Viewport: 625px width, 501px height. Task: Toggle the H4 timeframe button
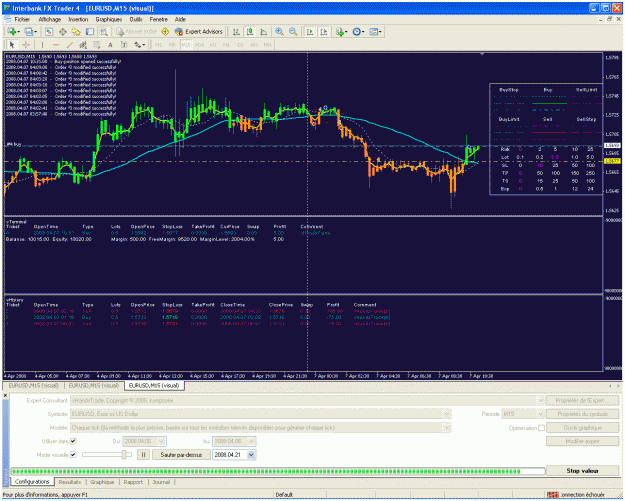pos(226,45)
